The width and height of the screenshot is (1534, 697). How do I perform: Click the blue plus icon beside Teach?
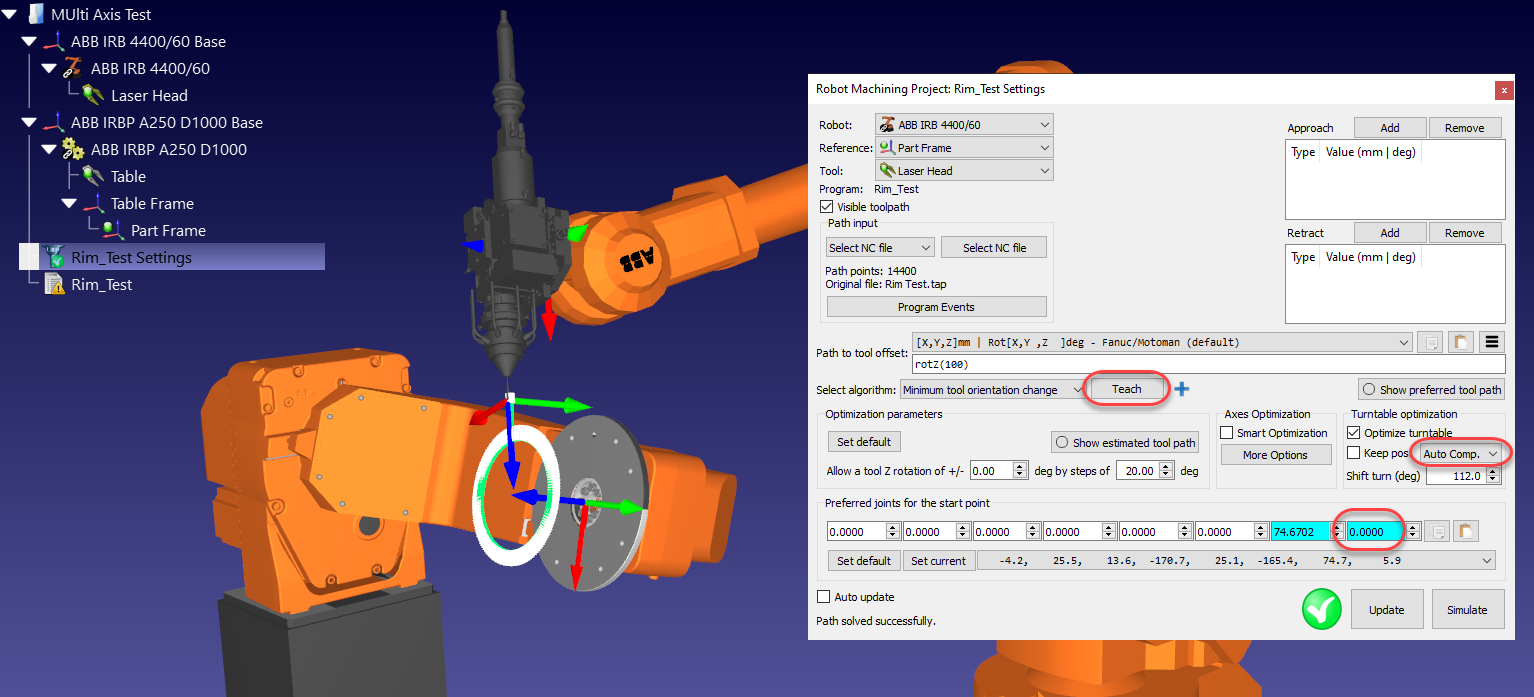(x=1183, y=389)
